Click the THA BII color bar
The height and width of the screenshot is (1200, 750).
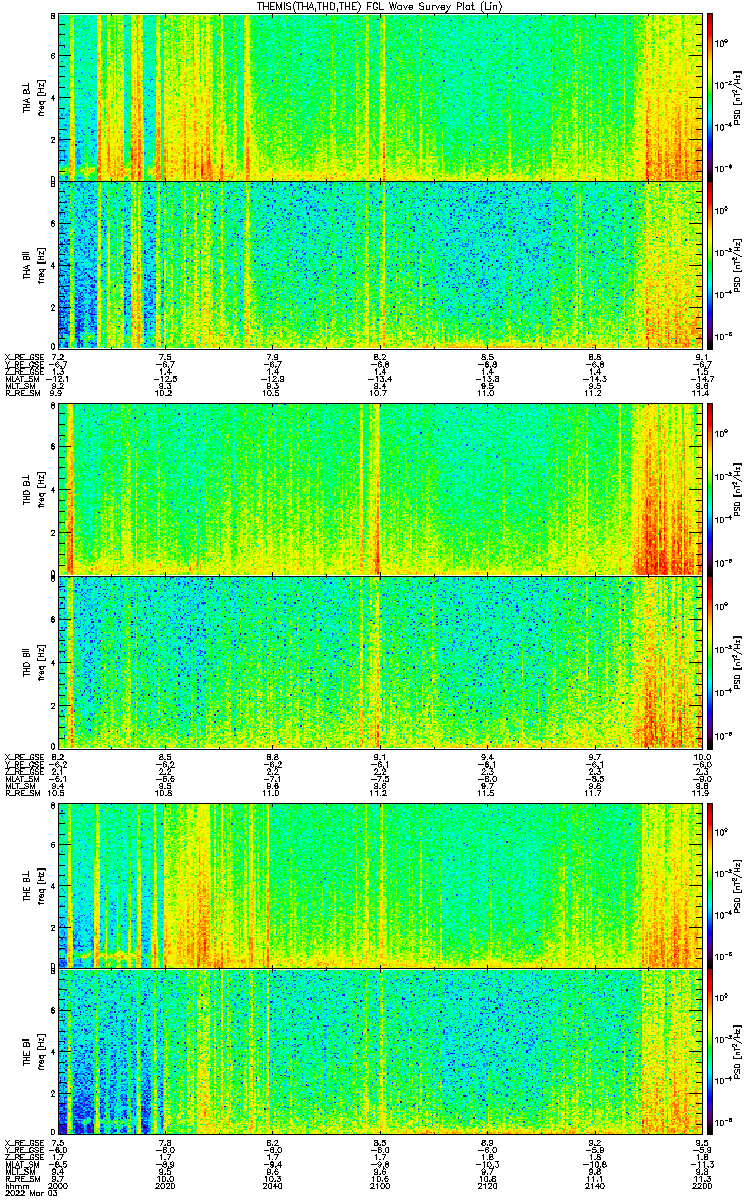[710, 265]
